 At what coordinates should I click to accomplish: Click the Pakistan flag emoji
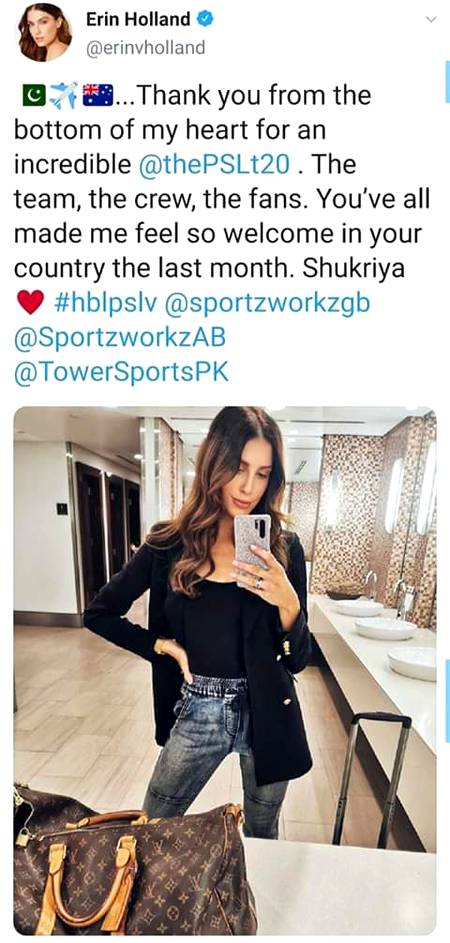click(x=34, y=95)
